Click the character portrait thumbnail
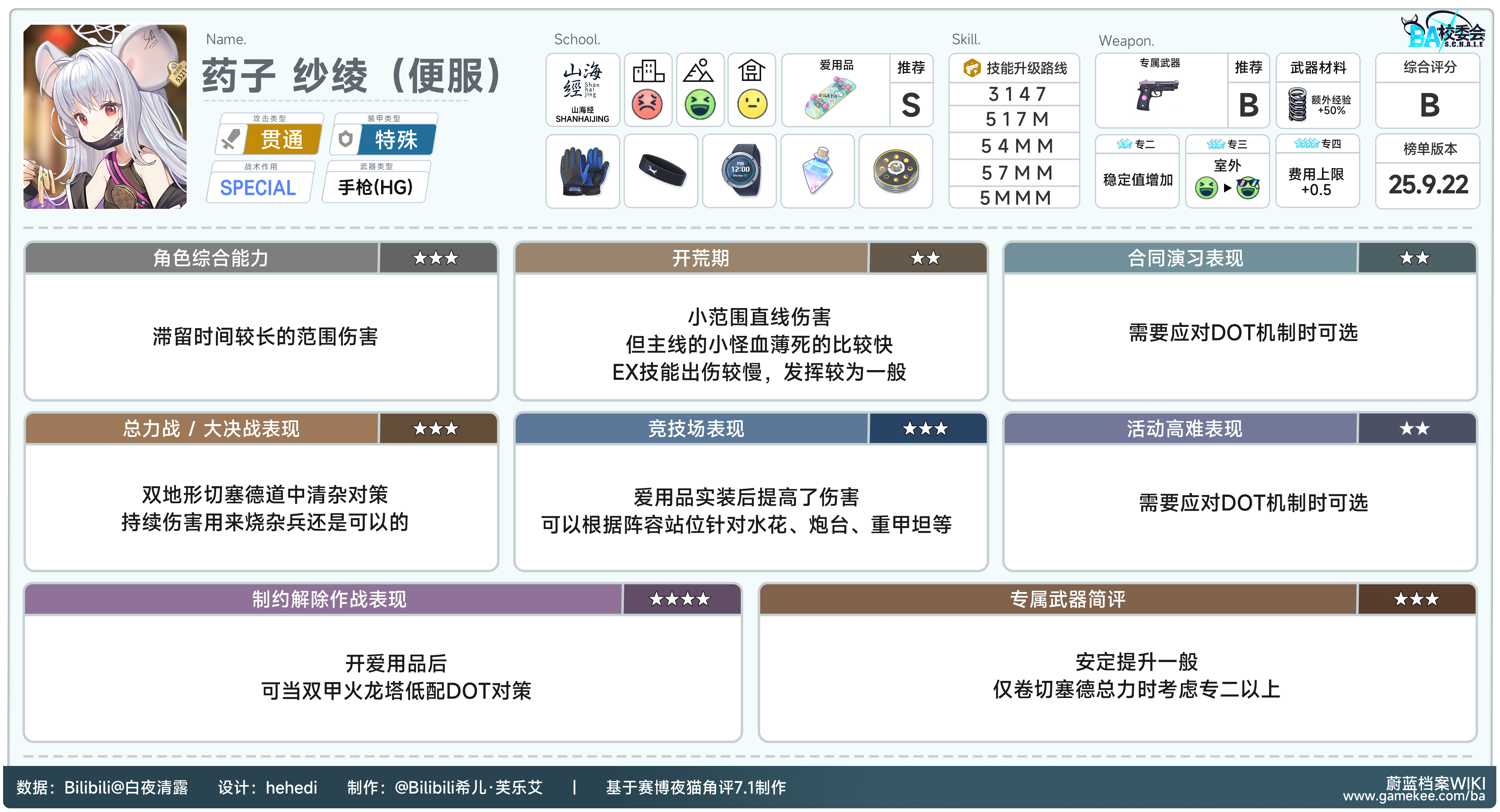Viewport: 1500px width, 812px height. pyautogui.click(x=105, y=116)
